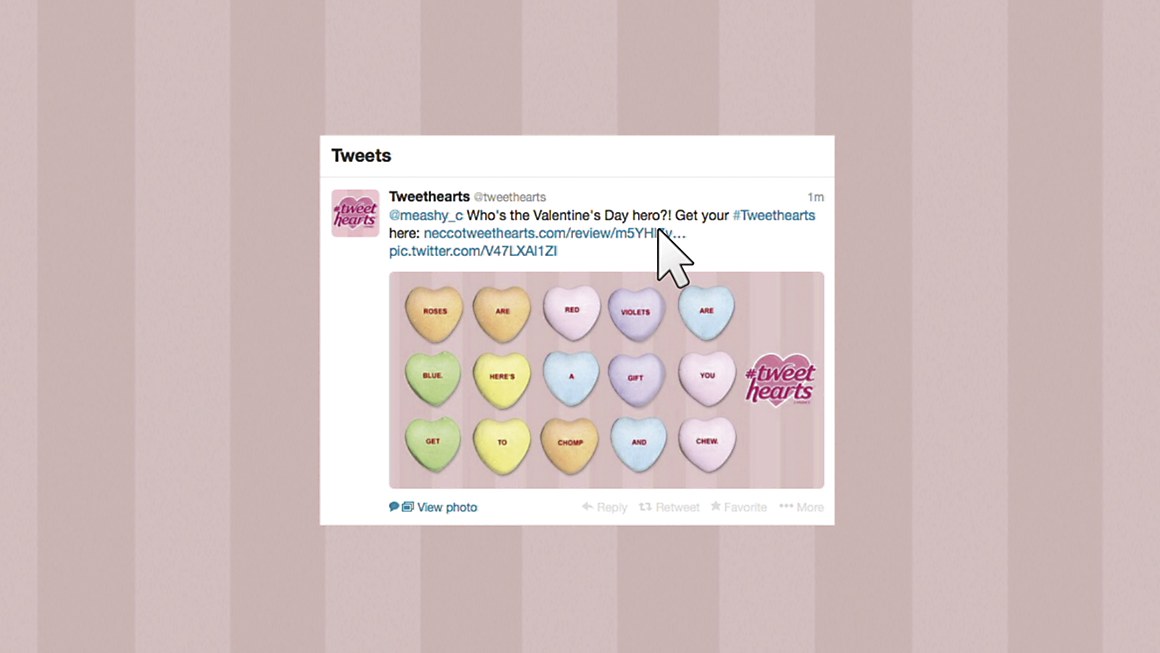Click the Reply arrow icon

[x=587, y=507]
